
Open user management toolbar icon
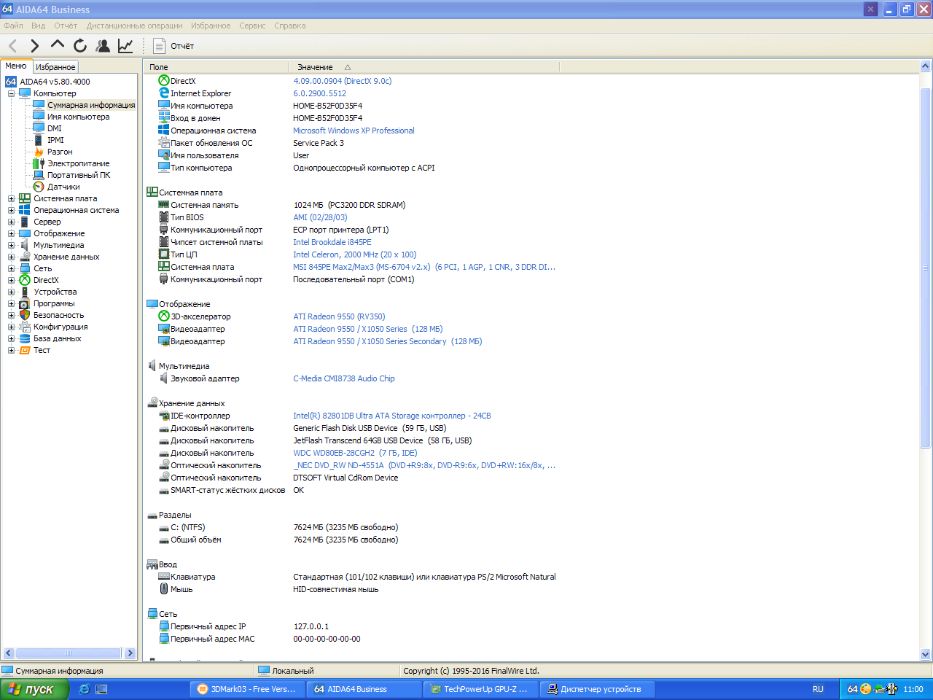click(103, 46)
